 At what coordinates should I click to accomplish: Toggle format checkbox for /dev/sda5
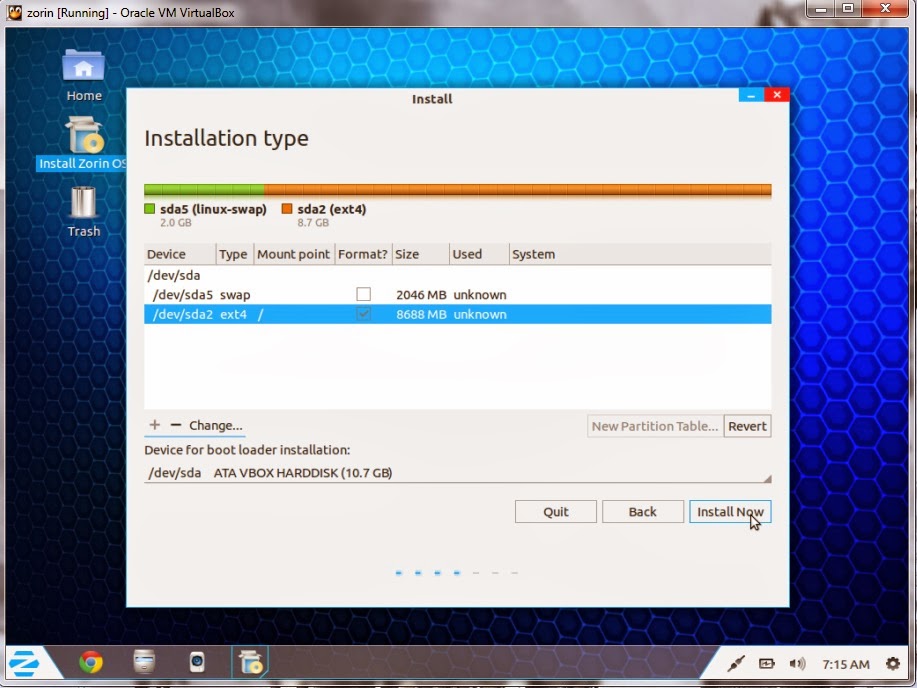pyautogui.click(x=363, y=294)
